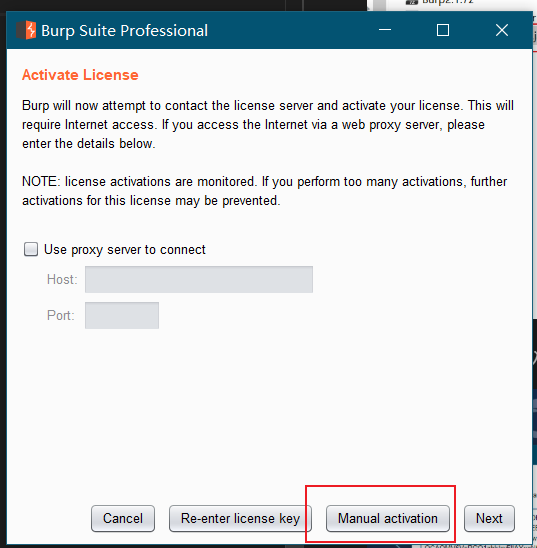537x548 pixels.
Task: Click the 'Burp will now attempt' description text
Action: [268, 125]
